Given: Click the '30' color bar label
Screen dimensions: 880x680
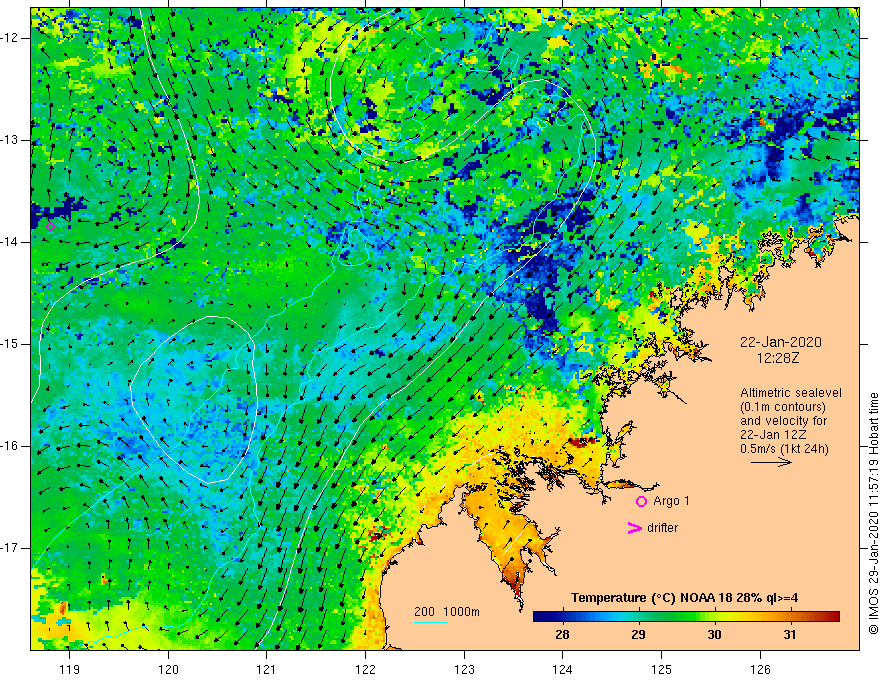Looking at the screenshot, I should 714,635.
